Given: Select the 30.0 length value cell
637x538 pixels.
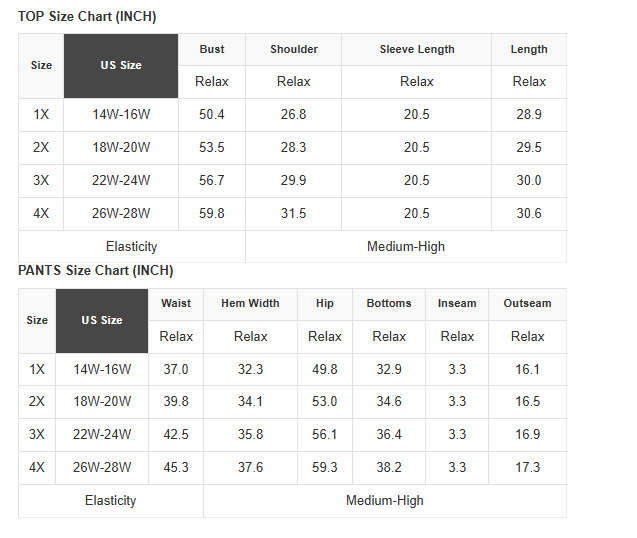Looking at the screenshot, I should (x=529, y=181).
